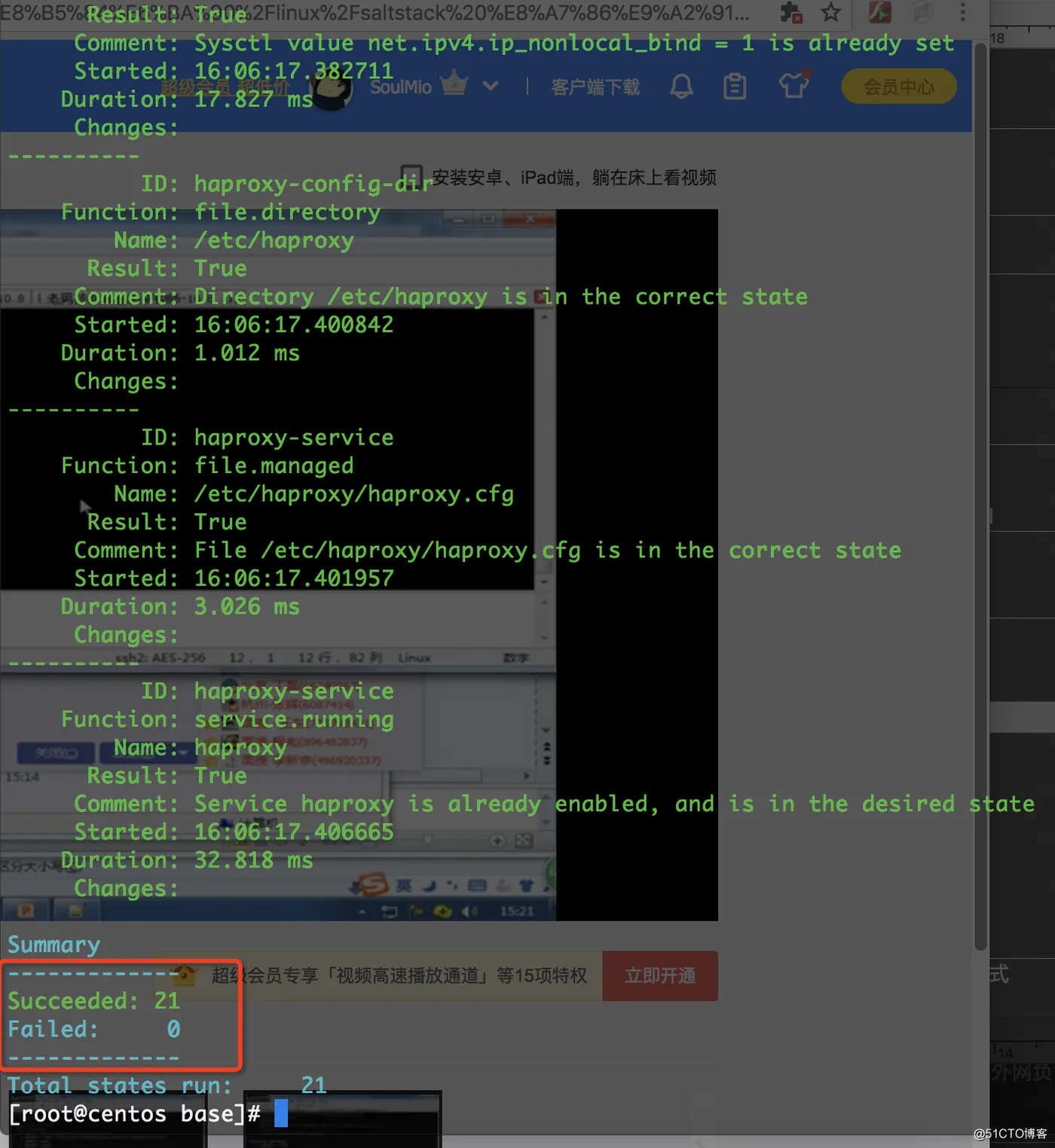Select the 'Failed: 0' summary line
This screenshot has height=1148, width=1055.
coord(94,1029)
